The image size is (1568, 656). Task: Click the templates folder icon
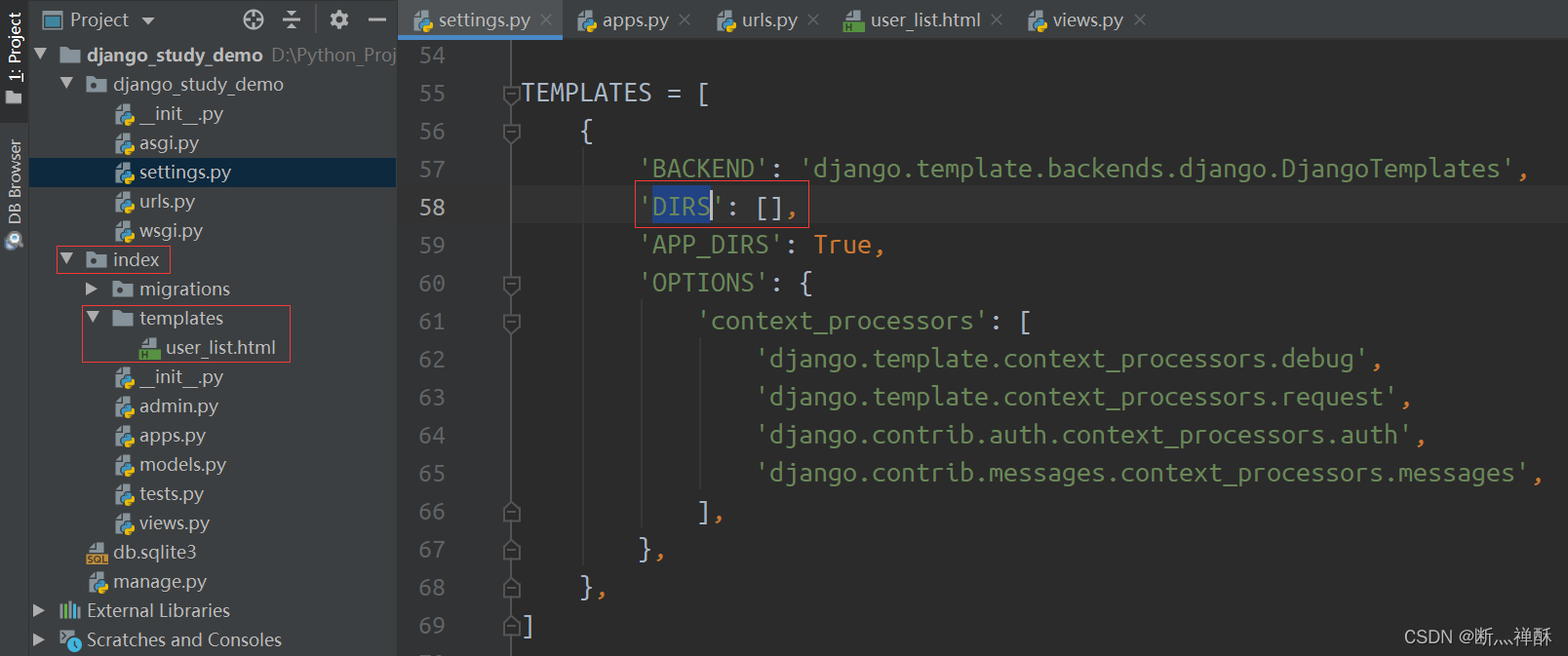coord(123,318)
